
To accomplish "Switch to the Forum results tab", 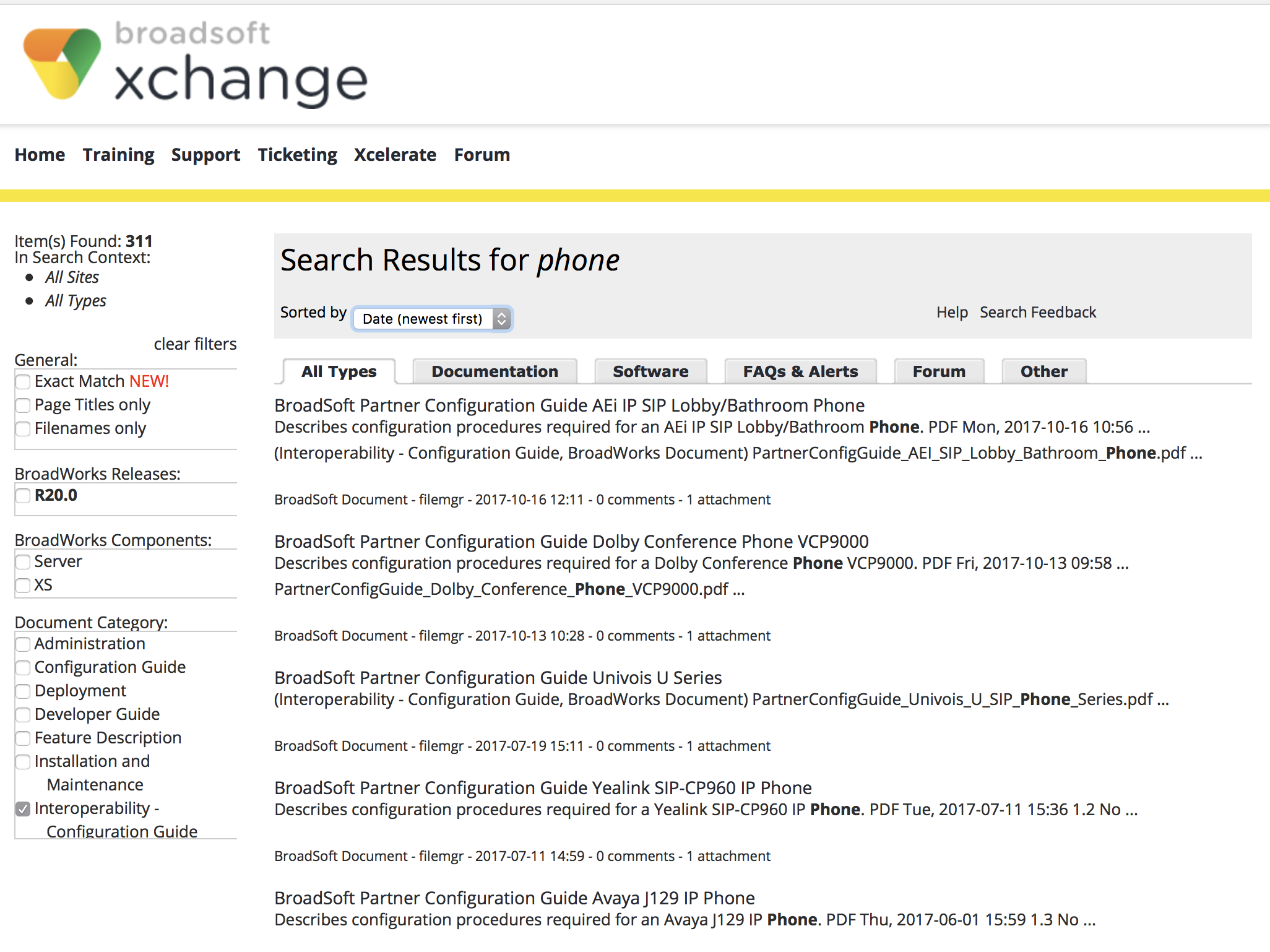I will [939, 371].
